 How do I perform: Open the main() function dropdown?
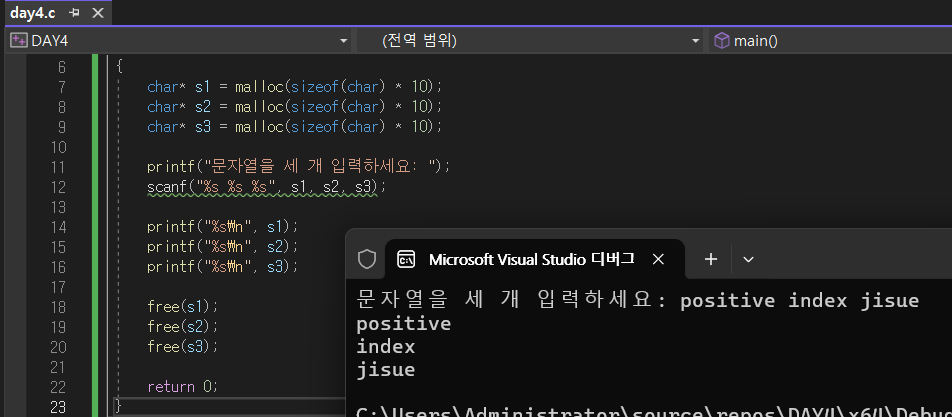pyautogui.click(x=831, y=41)
